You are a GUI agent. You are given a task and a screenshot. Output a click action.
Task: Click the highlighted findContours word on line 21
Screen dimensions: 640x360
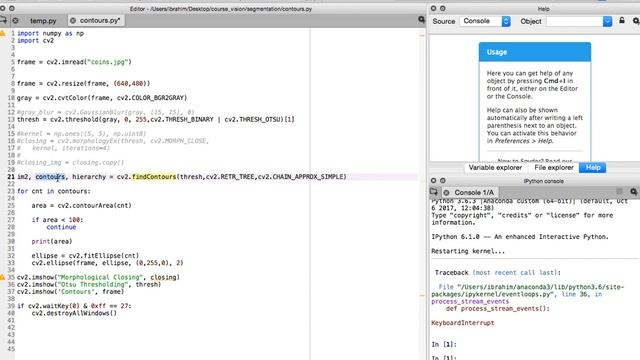pos(154,177)
